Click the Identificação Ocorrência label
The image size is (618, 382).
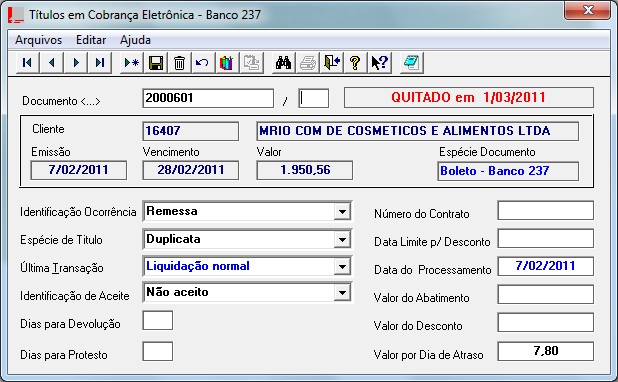coord(78,212)
